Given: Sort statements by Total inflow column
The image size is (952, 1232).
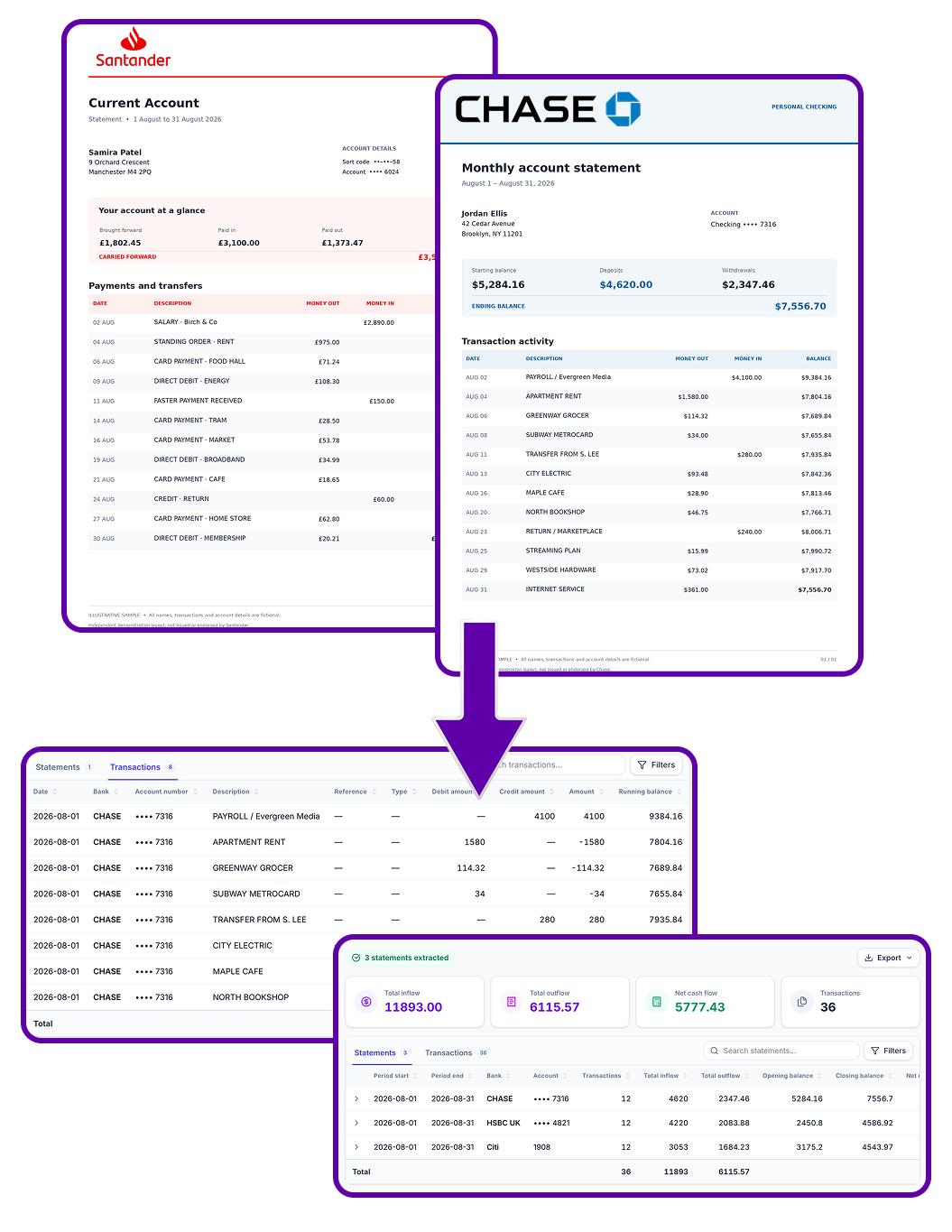Looking at the screenshot, I should coord(665,1076).
